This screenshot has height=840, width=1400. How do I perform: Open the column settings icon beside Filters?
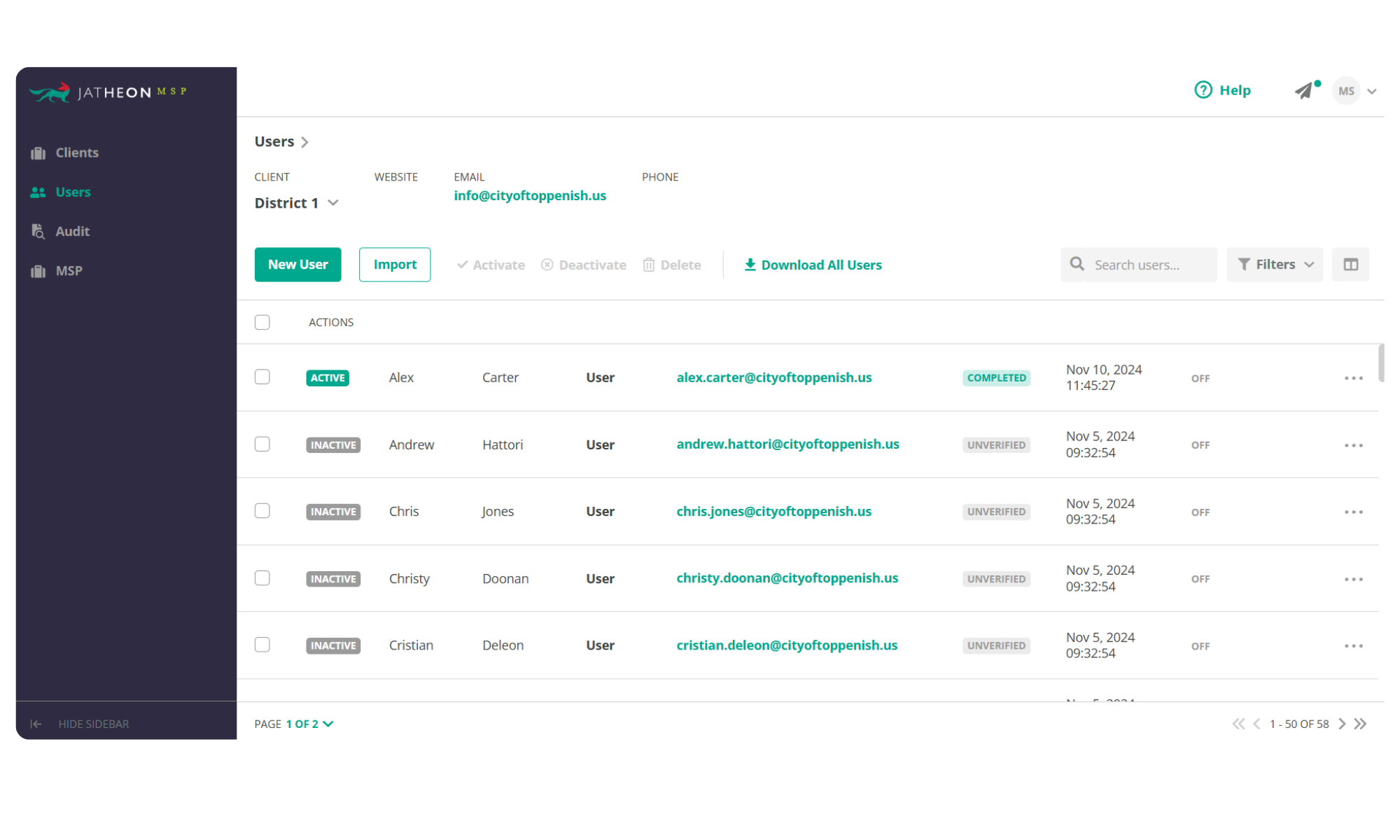1350,264
